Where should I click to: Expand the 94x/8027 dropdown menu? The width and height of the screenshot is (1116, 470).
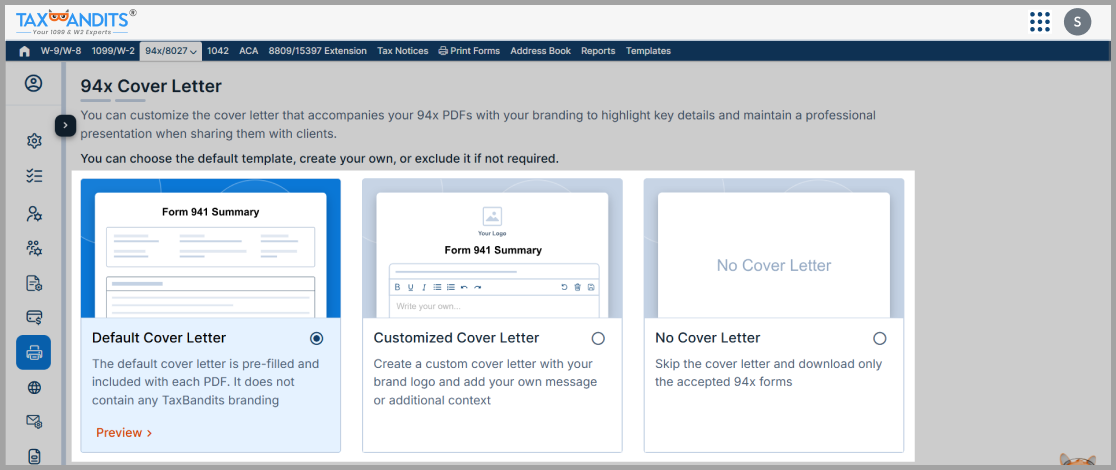(x=171, y=51)
